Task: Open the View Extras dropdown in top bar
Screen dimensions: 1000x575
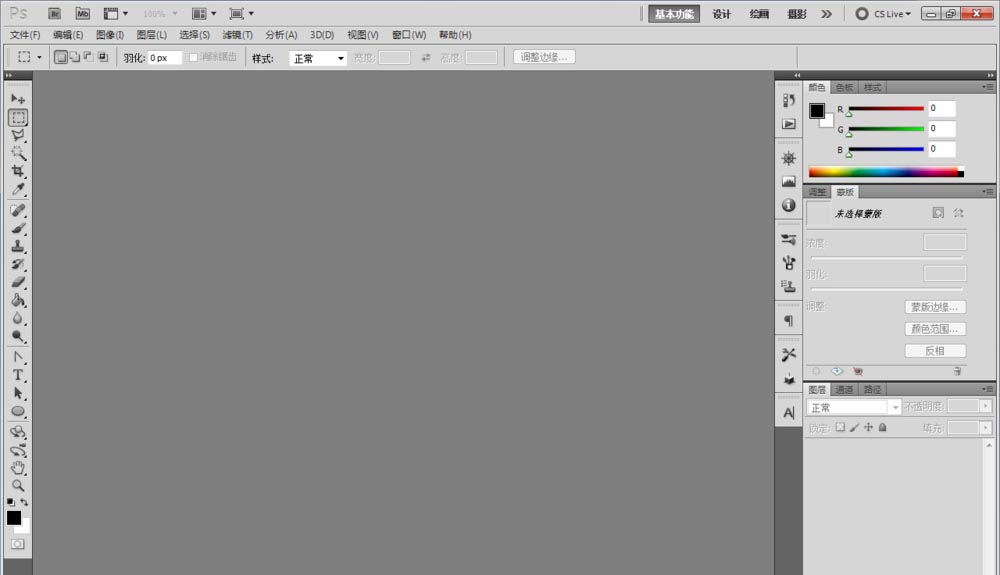Action: 116,13
